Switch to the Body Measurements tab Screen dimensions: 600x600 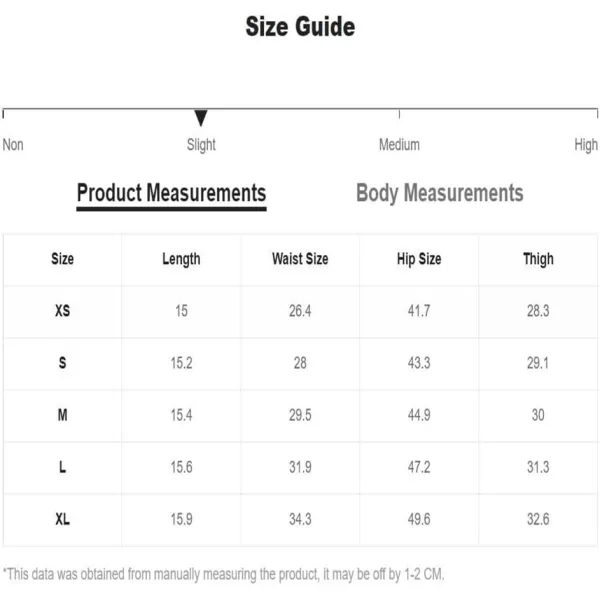click(440, 193)
